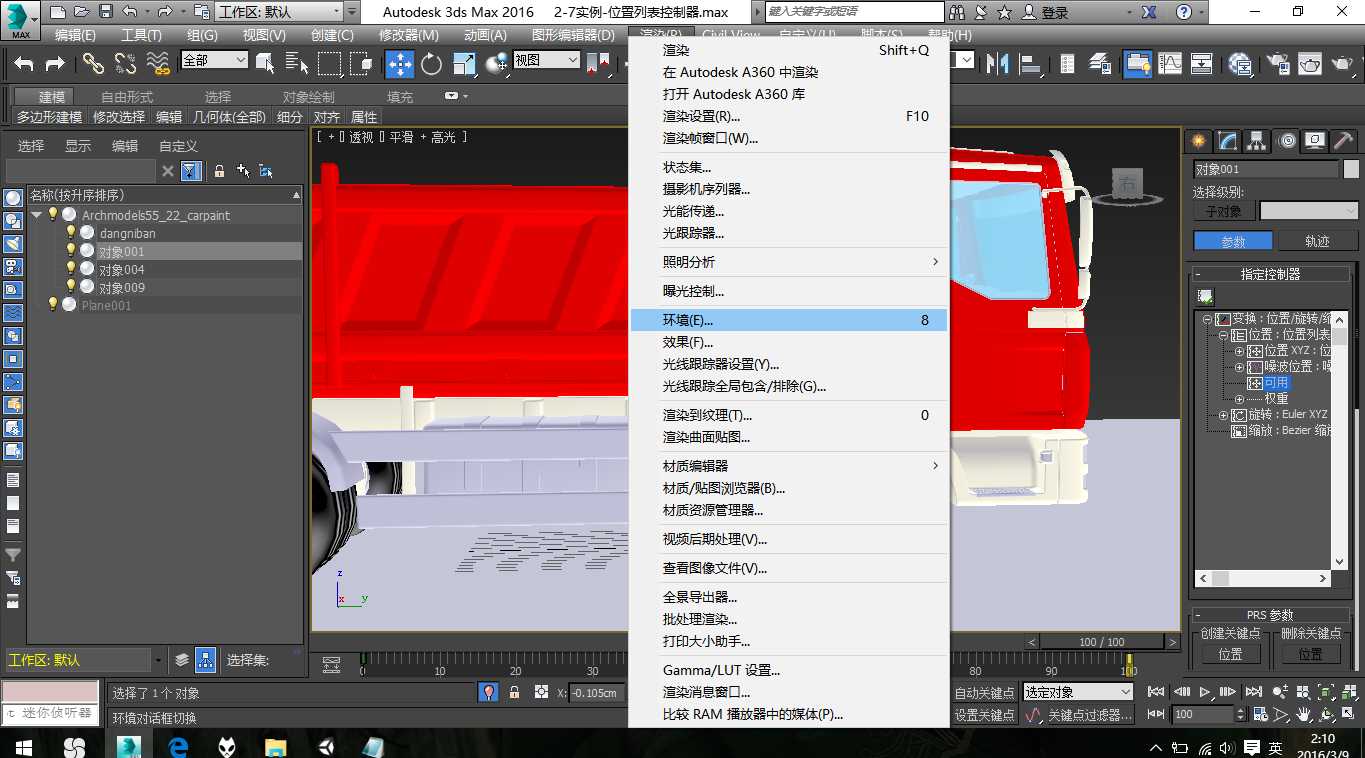Open the Schematic View icon

pos(1202,64)
